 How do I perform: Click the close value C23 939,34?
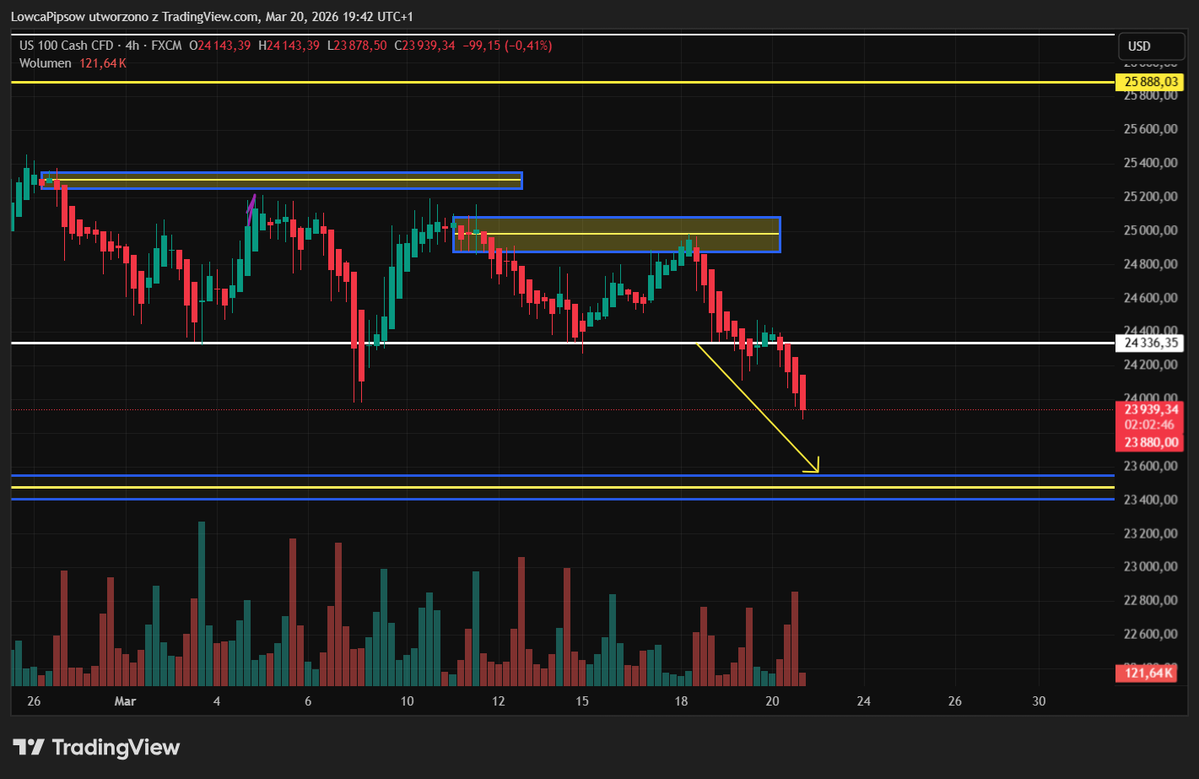coord(424,46)
